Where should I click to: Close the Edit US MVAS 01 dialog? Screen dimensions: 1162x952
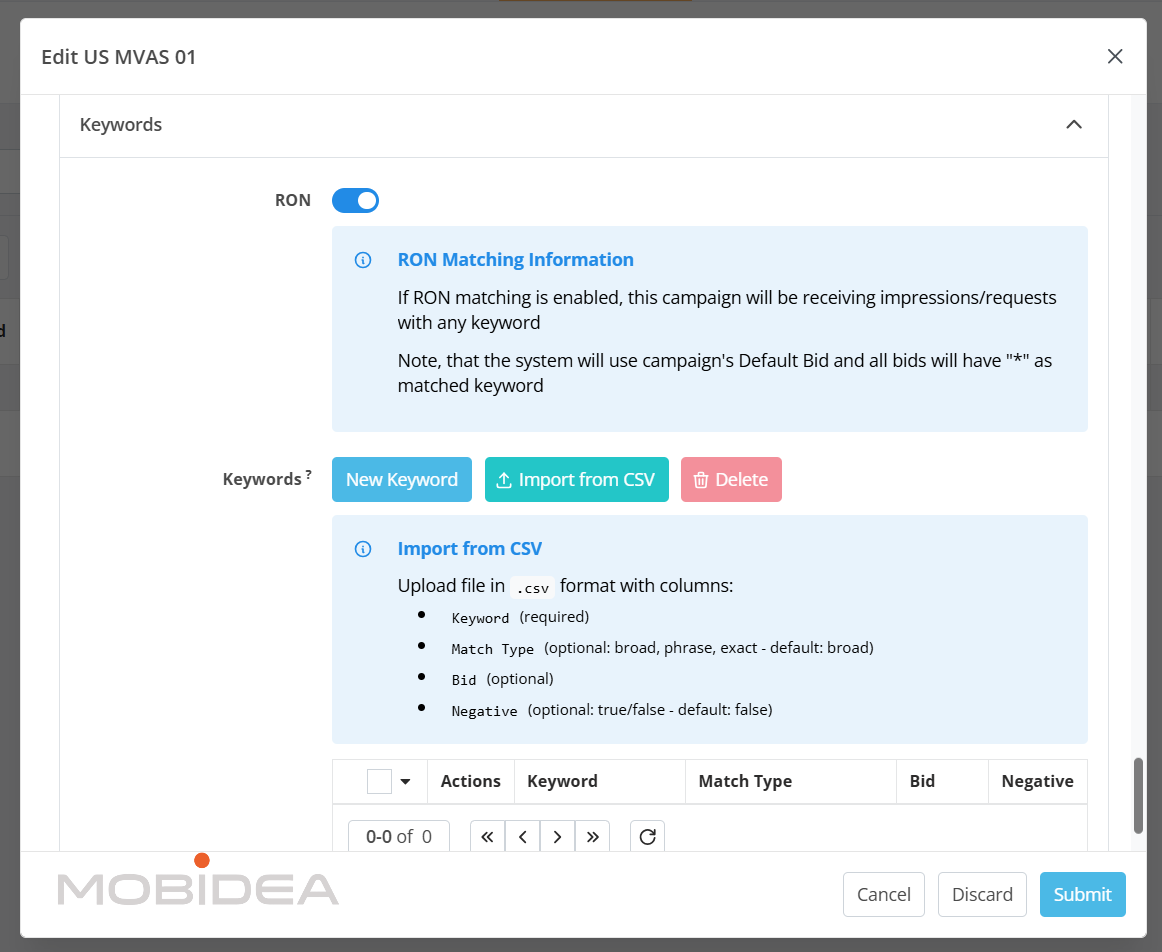coord(1115,57)
